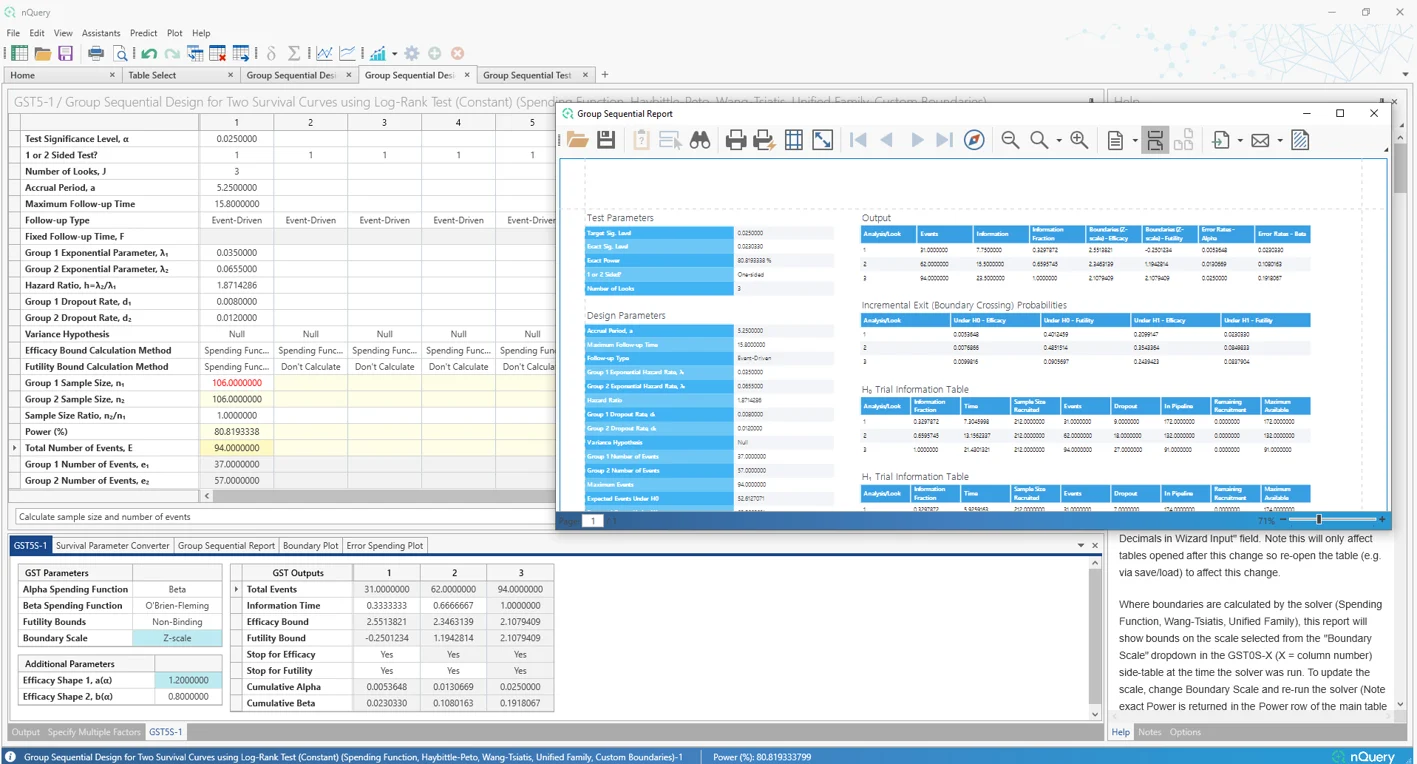Click the Total Number of Events value cell
Image resolution: width=1417 pixels, height=764 pixels.
(x=236, y=448)
